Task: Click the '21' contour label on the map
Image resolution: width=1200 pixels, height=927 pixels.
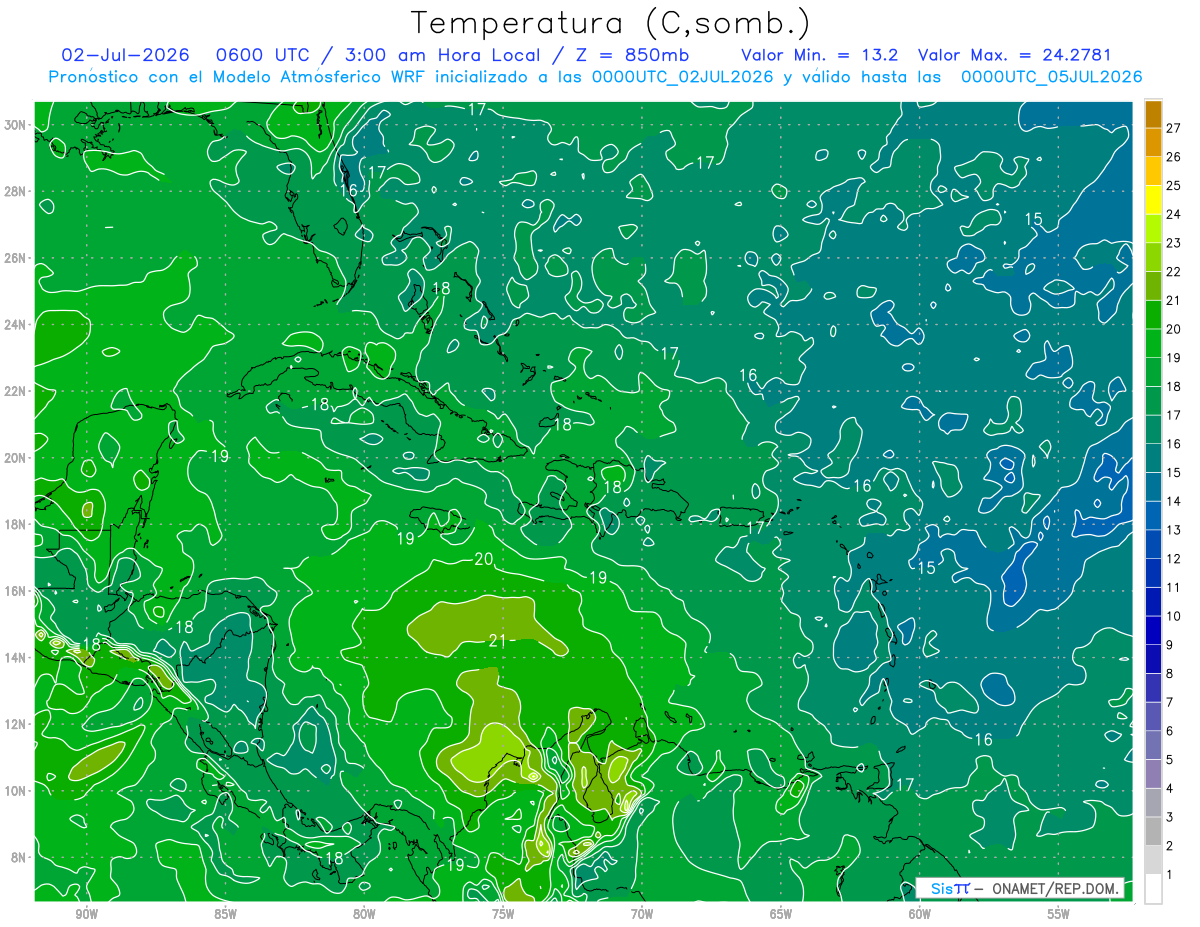Action: pos(498,641)
